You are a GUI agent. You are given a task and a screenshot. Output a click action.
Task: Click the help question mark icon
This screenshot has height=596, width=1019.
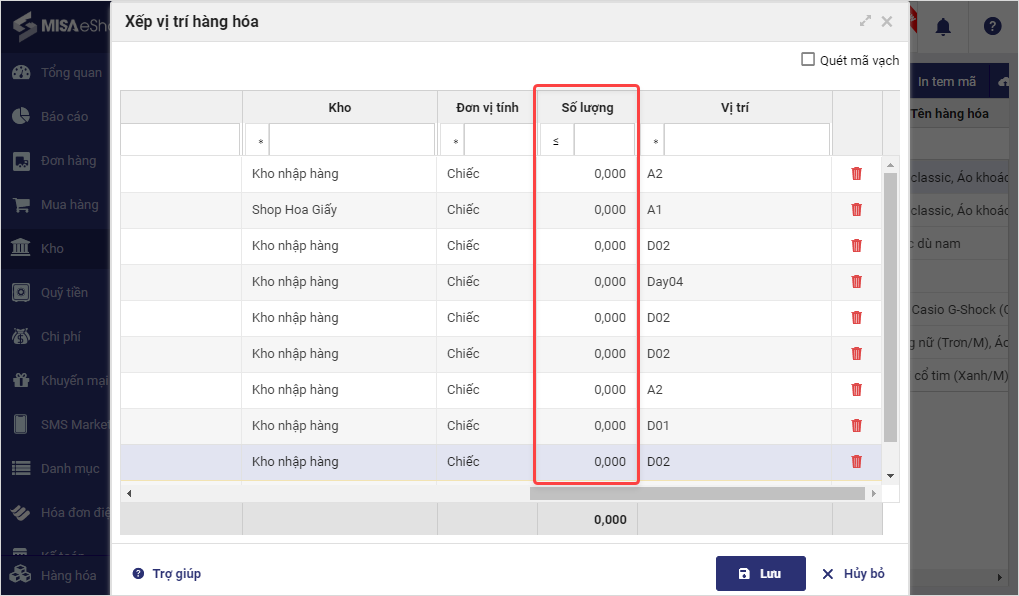[992, 27]
